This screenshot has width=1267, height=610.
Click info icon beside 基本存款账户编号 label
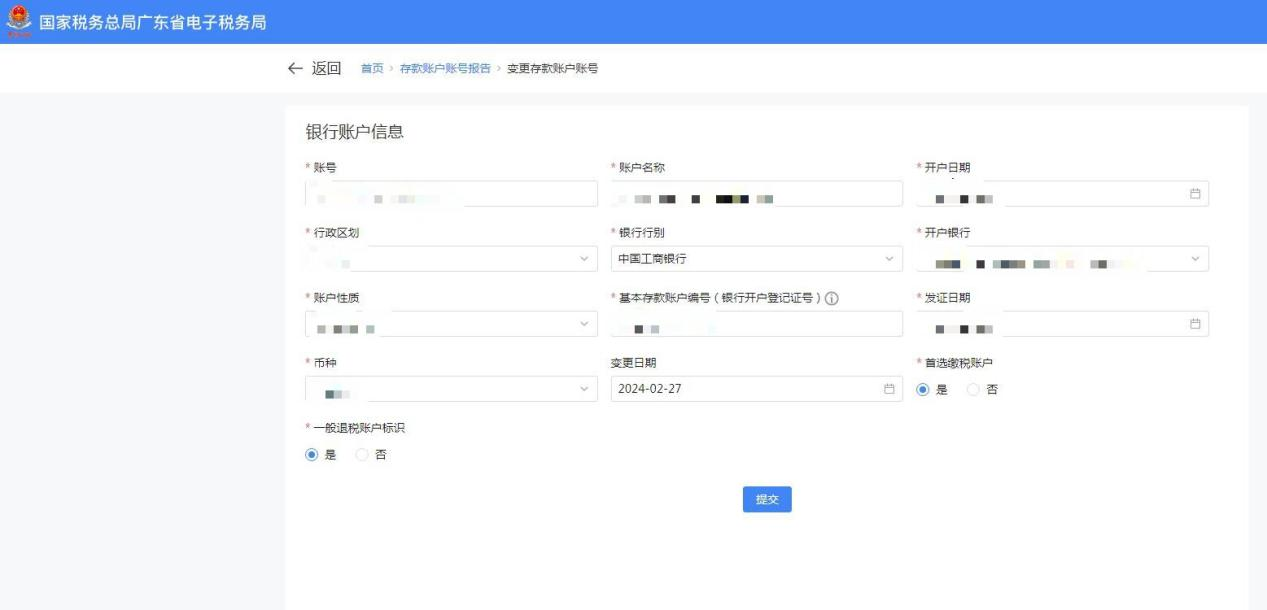coord(831,298)
